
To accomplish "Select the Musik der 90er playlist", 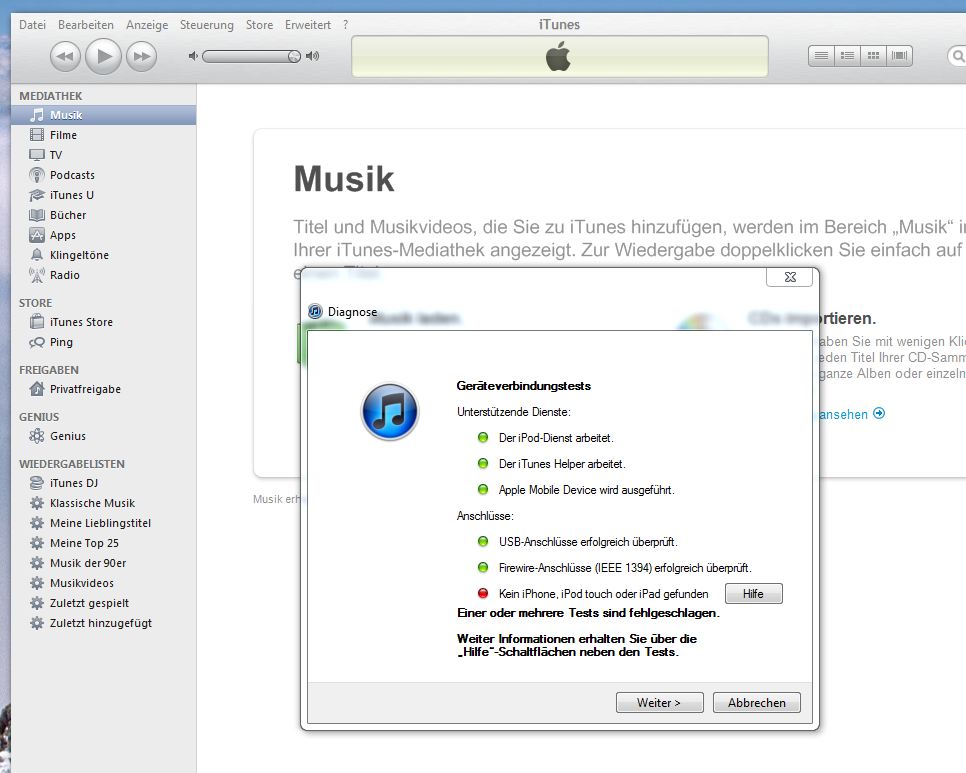I will coord(104,563).
